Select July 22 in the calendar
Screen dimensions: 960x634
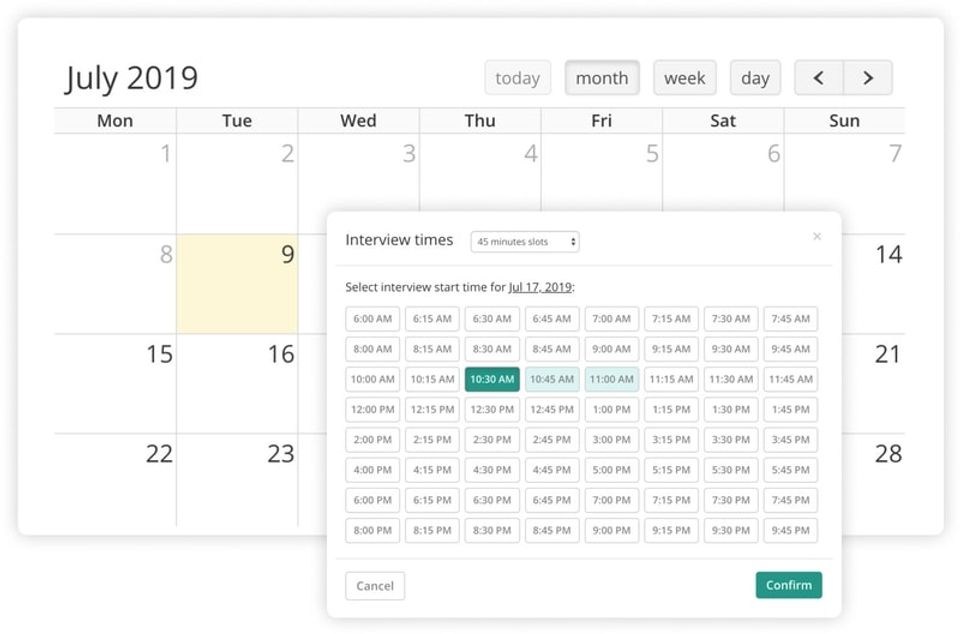(x=115, y=480)
